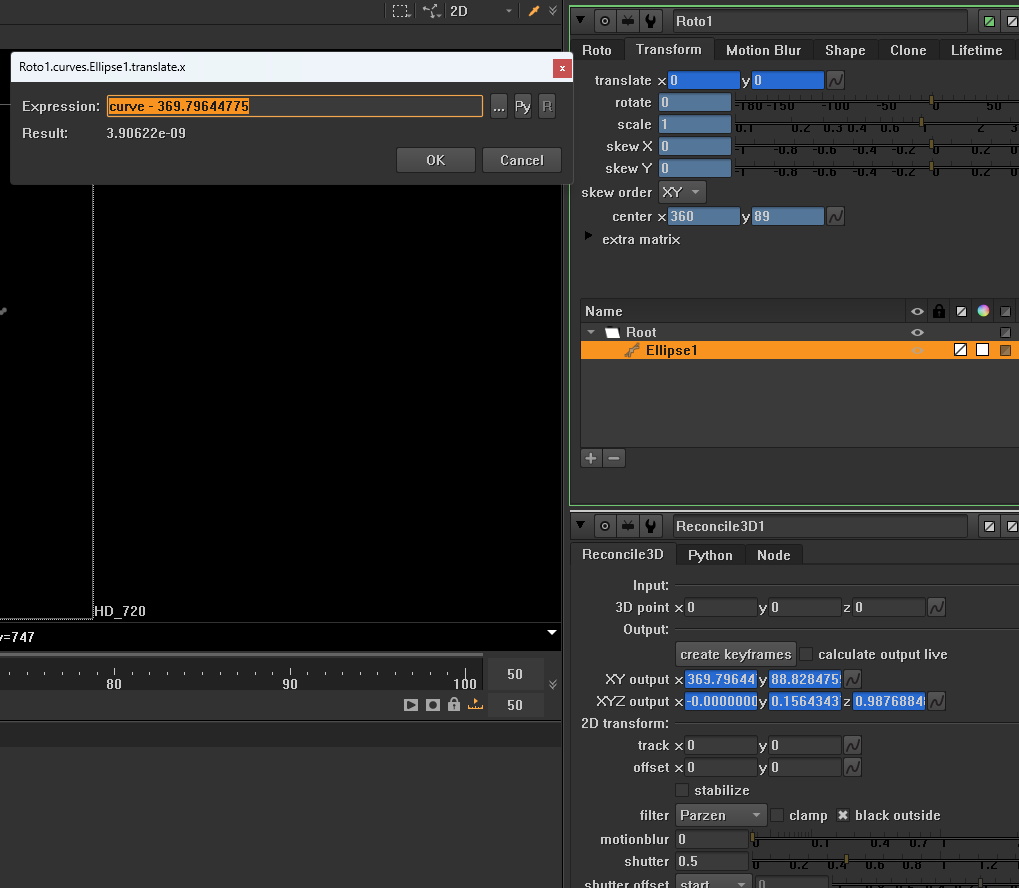Viewport: 1019px width, 888px height.
Task: Click the overlay color column header icon
Action: point(961,311)
